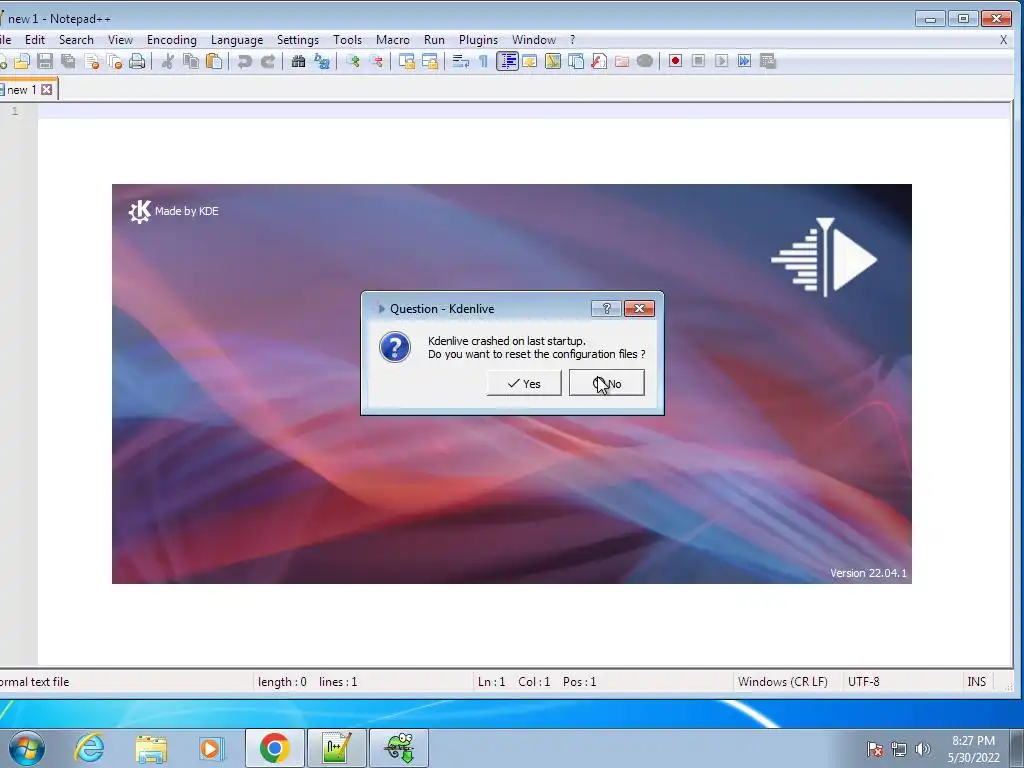This screenshot has height=768, width=1024.
Task: Click the Save toolbar icon
Action: (44, 61)
